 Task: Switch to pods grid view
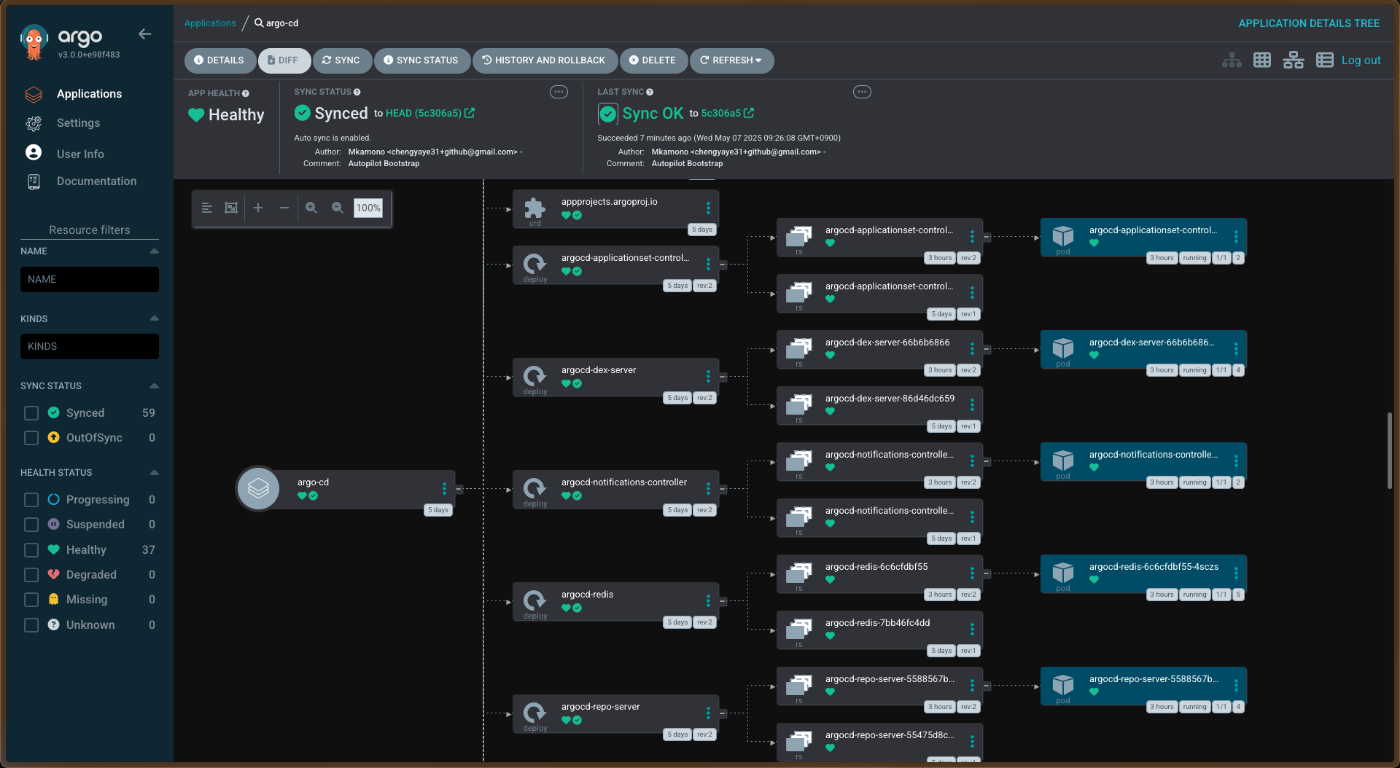(1262, 60)
